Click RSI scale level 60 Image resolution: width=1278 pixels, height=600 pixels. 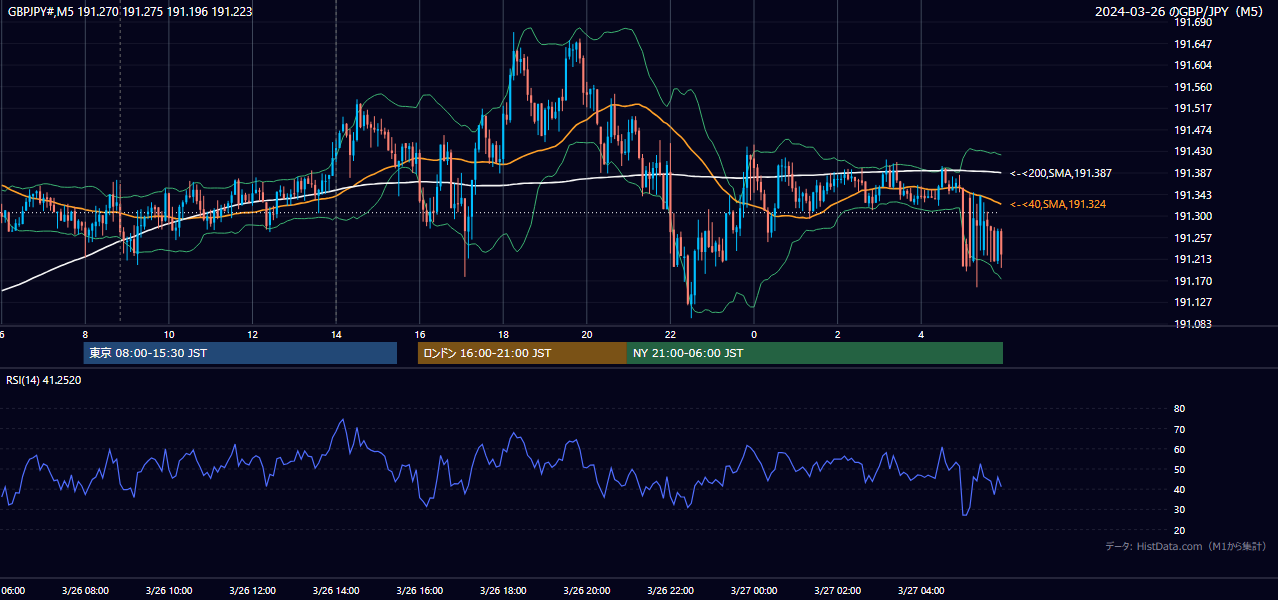[x=1179, y=449]
